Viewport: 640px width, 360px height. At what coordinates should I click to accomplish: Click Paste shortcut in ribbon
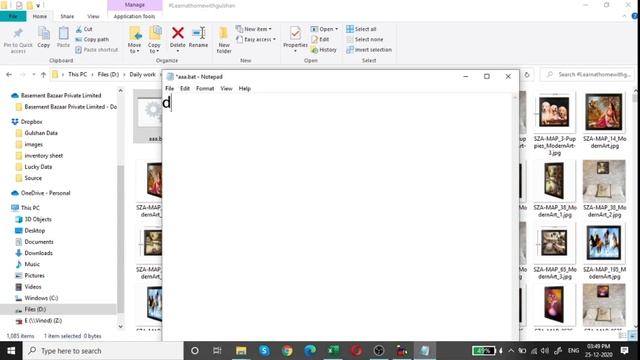(97, 49)
